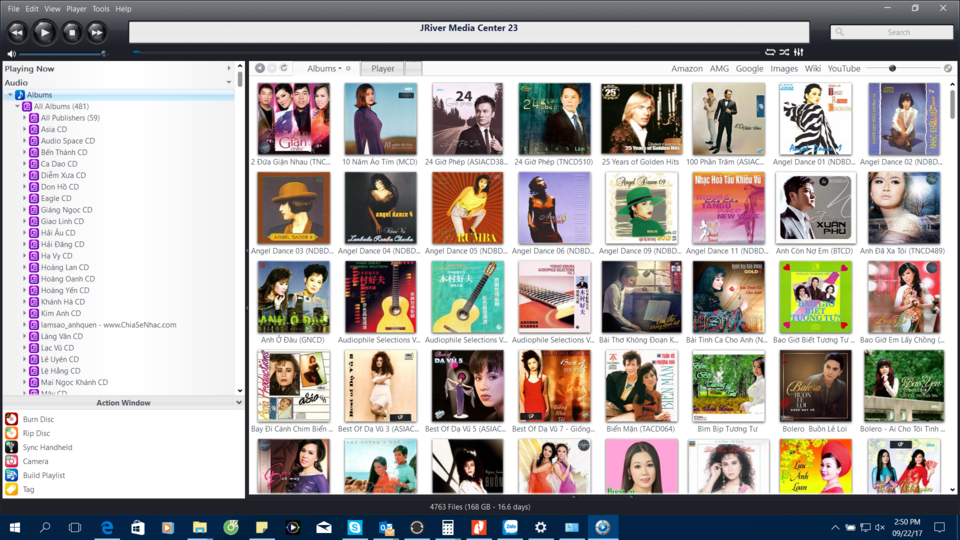Open the File menu
960x540 pixels.
tap(13, 9)
